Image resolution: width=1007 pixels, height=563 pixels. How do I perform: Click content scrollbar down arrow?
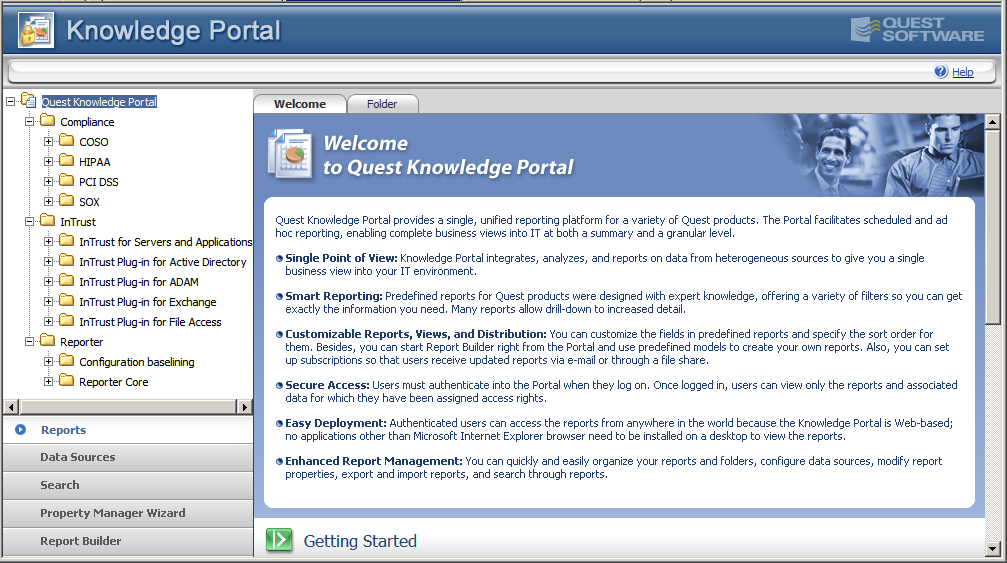(993, 549)
